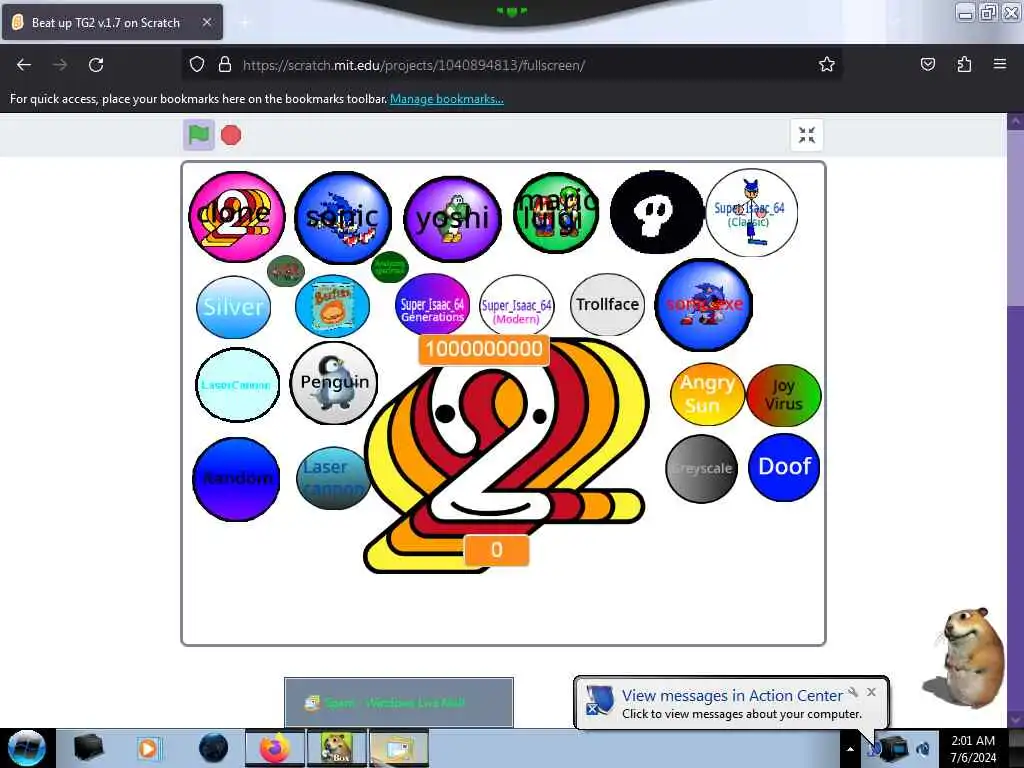Open the Manage bookmarks link
This screenshot has width=1024, height=768.
447,99
